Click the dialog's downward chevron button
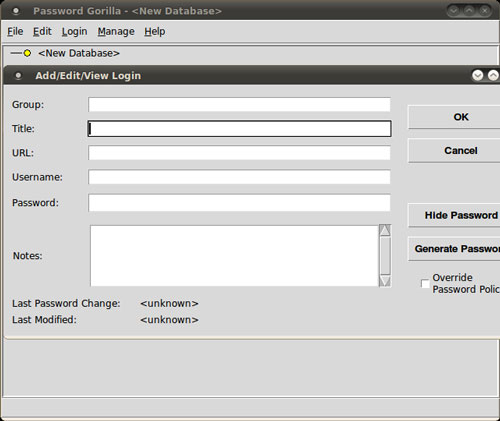The image size is (500, 421). coord(478,75)
